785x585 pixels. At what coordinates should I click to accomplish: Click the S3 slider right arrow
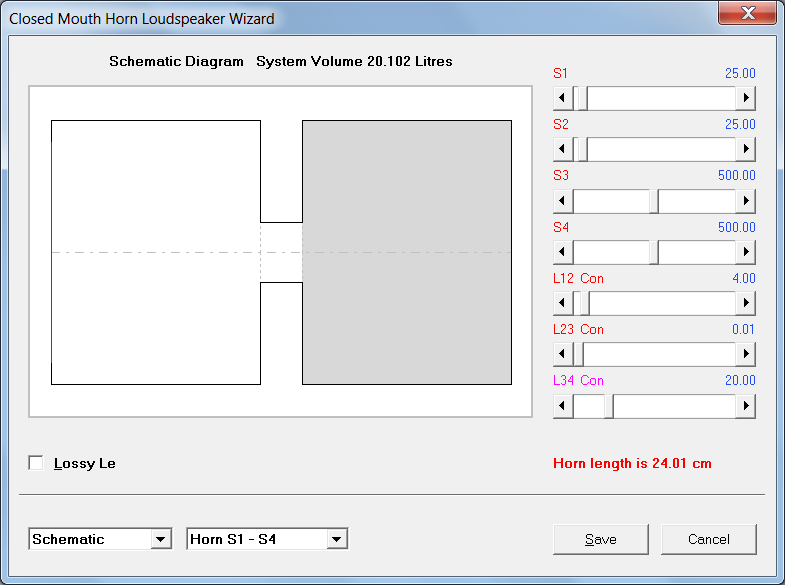[745, 201]
